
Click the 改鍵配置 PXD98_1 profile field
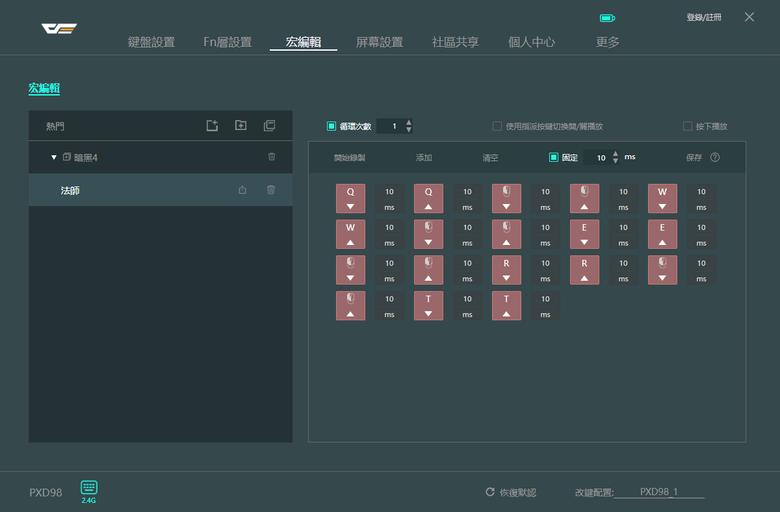pyautogui.click(x=659, y=492)
